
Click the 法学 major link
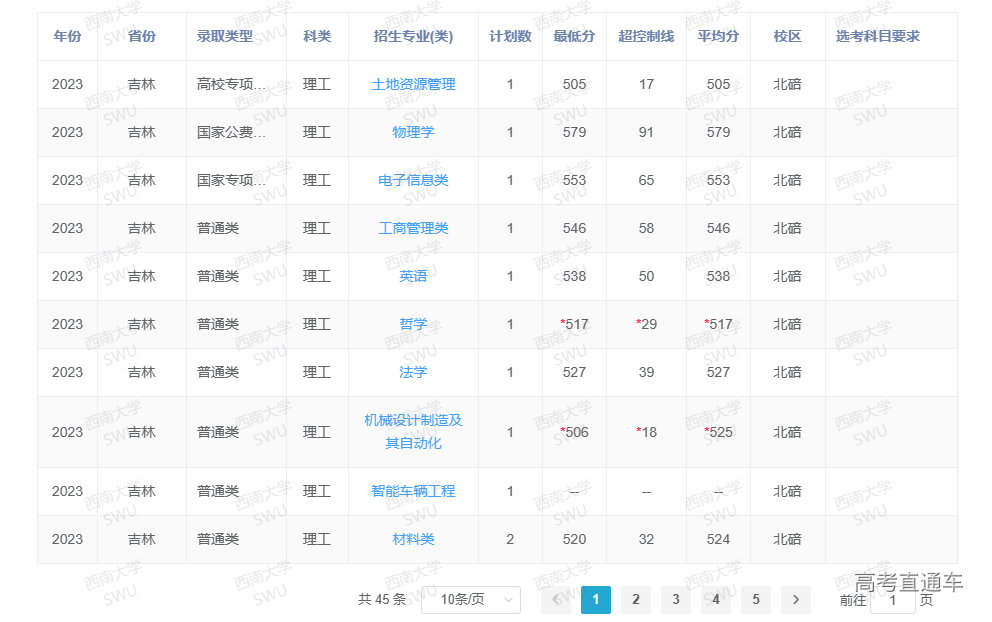[x=413, y=372]
